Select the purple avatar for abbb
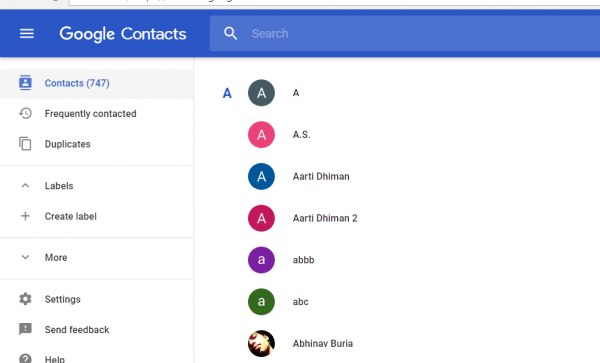The image size is (600, 363). tap(261, 260)
